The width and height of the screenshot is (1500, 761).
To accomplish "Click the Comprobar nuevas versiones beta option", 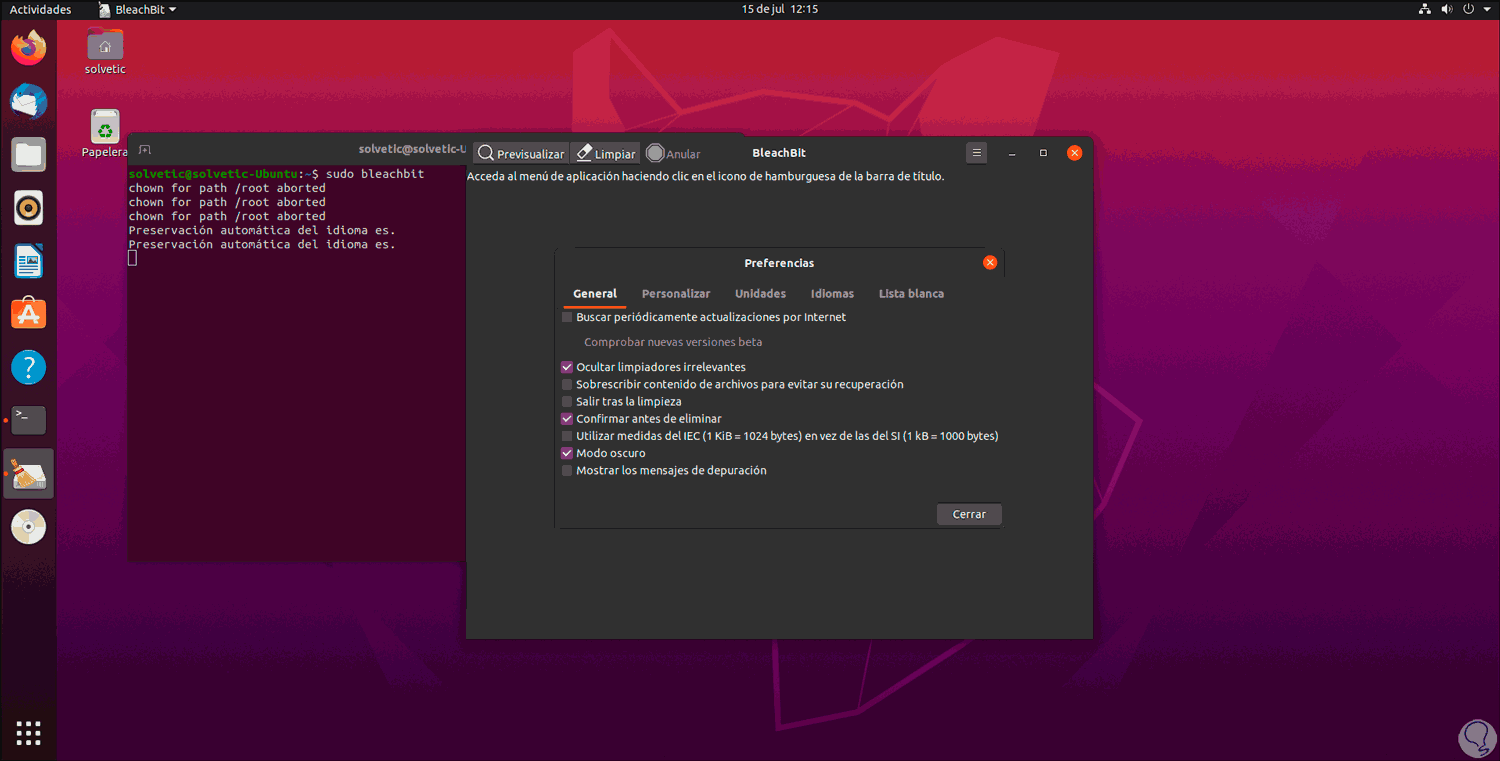I will [673, 342].
